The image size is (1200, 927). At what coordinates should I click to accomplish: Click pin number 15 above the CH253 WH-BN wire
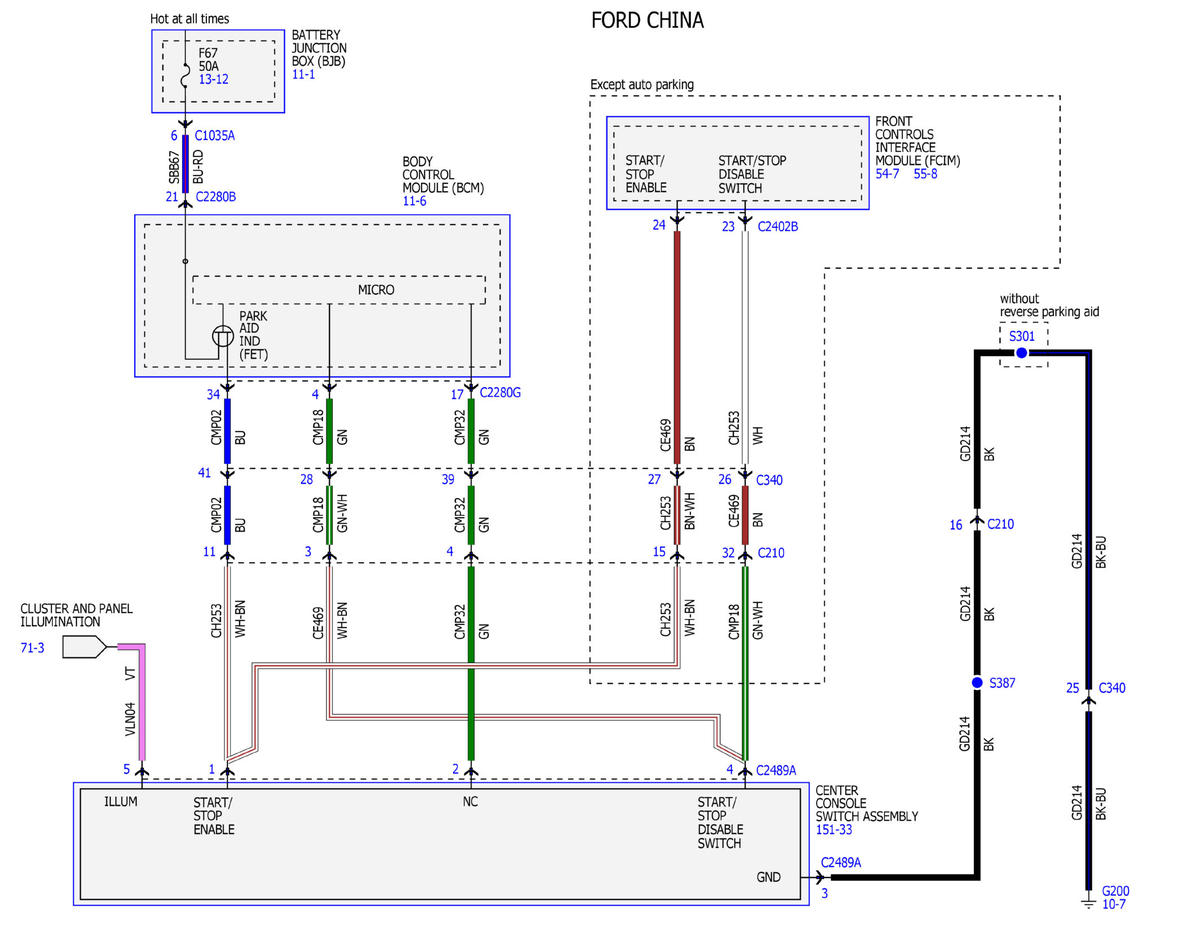coord(659,551)
